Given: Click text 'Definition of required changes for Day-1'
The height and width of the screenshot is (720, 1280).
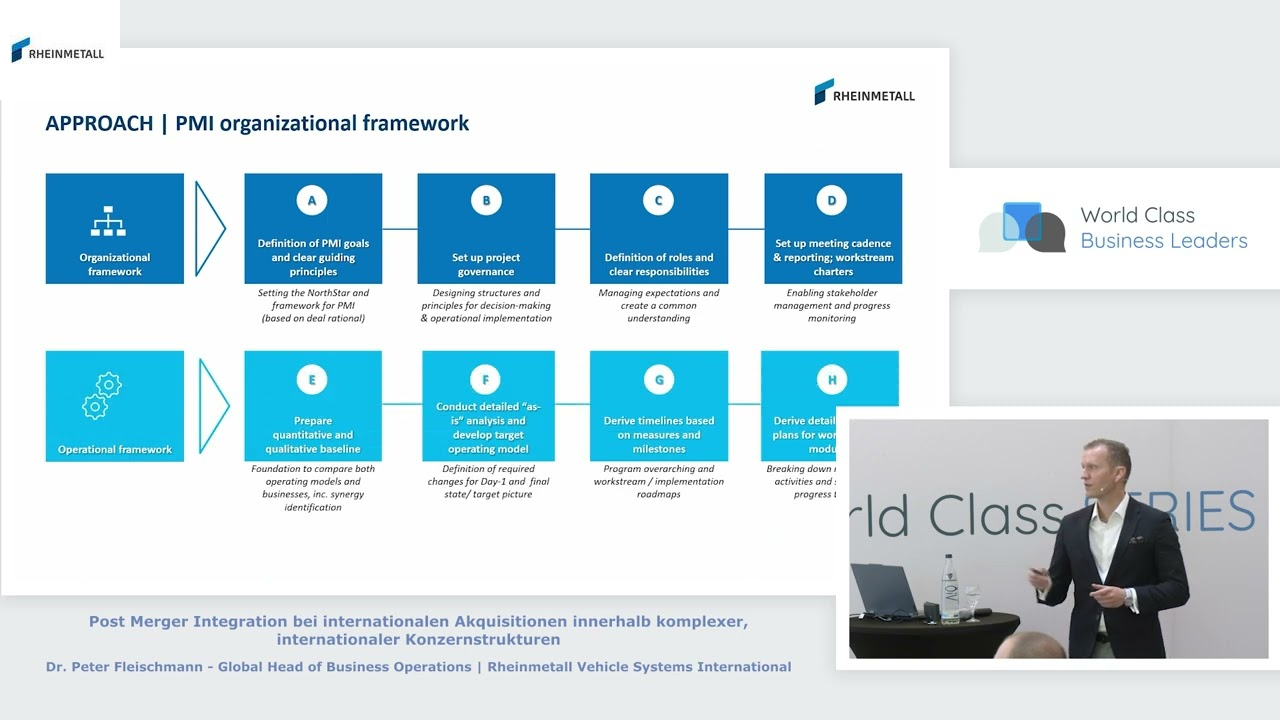Looking at the screenshot, I should pyautogui.click(x=488, y=482).
